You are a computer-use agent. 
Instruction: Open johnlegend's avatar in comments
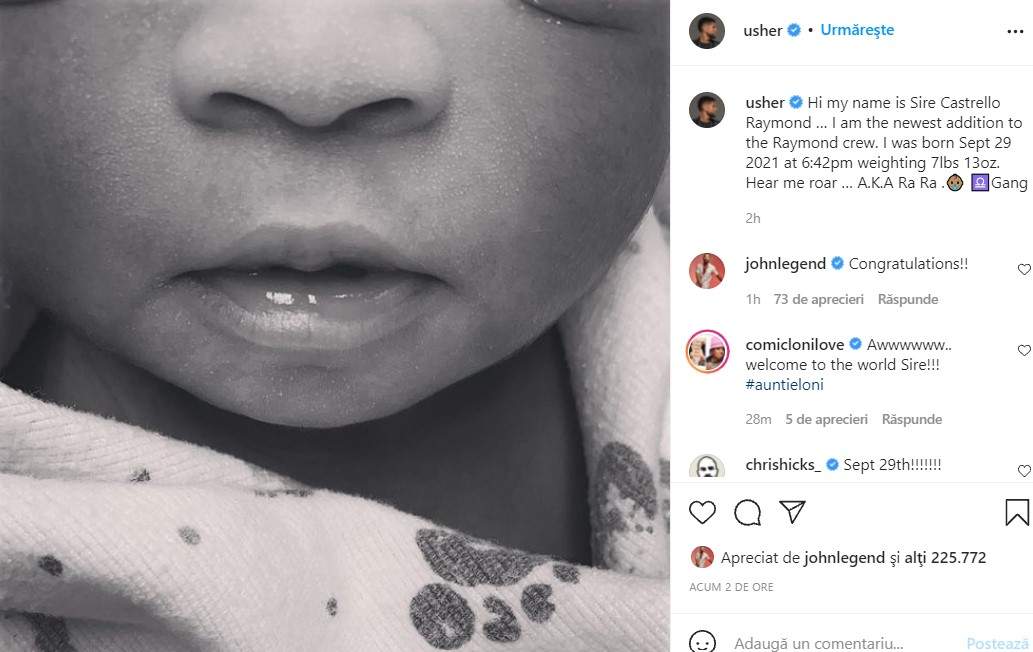[706, 270]
